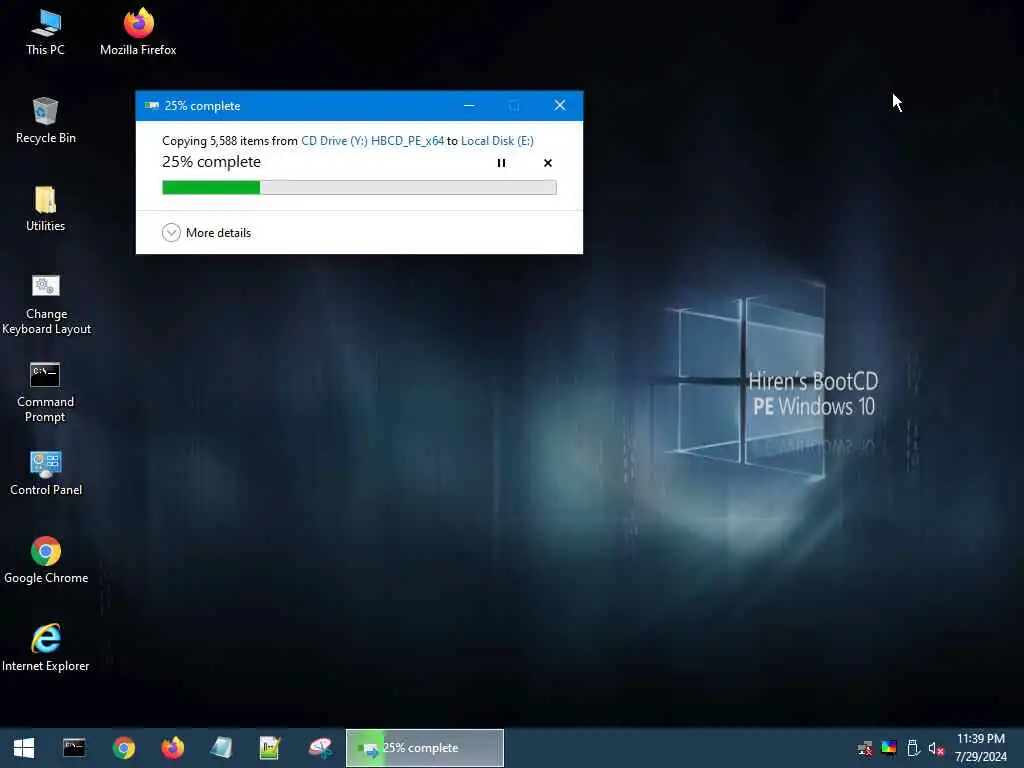Open the notepad-style taskbar icon

coord(270,748)
